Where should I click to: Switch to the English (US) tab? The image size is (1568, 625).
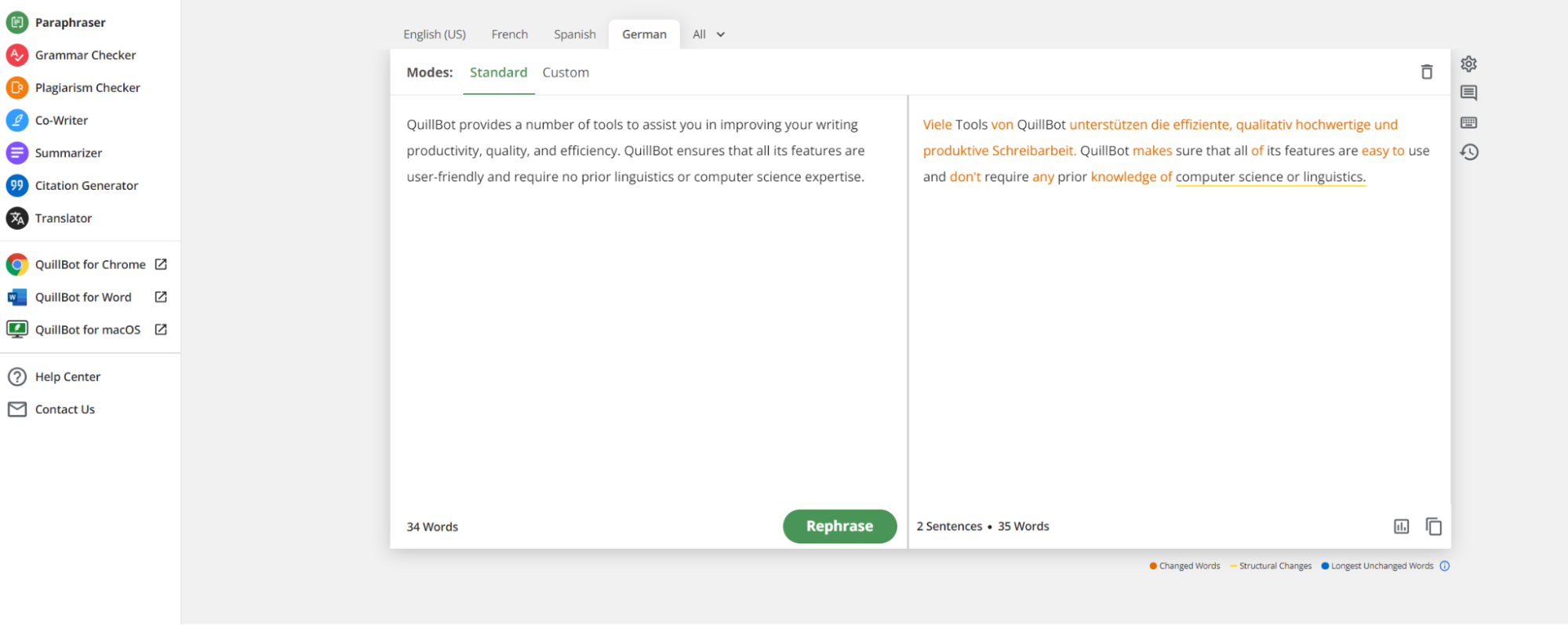click(x=435, y=35)
